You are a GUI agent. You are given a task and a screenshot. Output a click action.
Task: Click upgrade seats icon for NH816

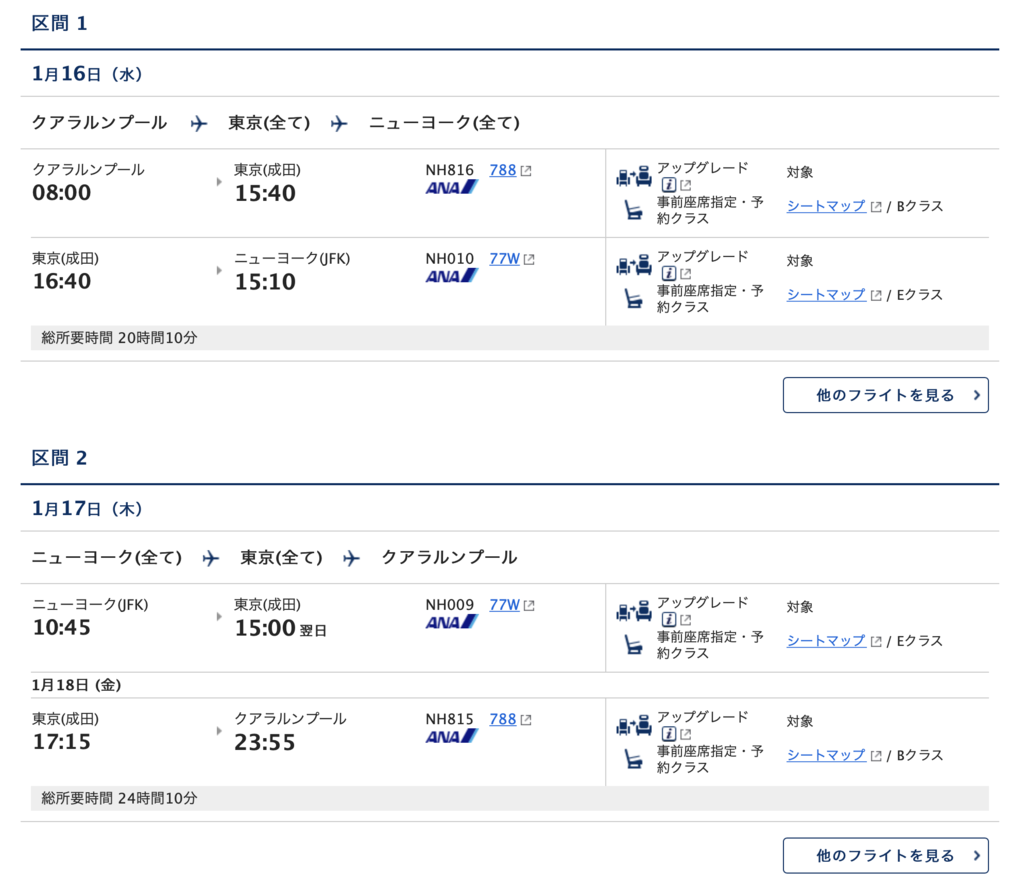tap(633, 176)
